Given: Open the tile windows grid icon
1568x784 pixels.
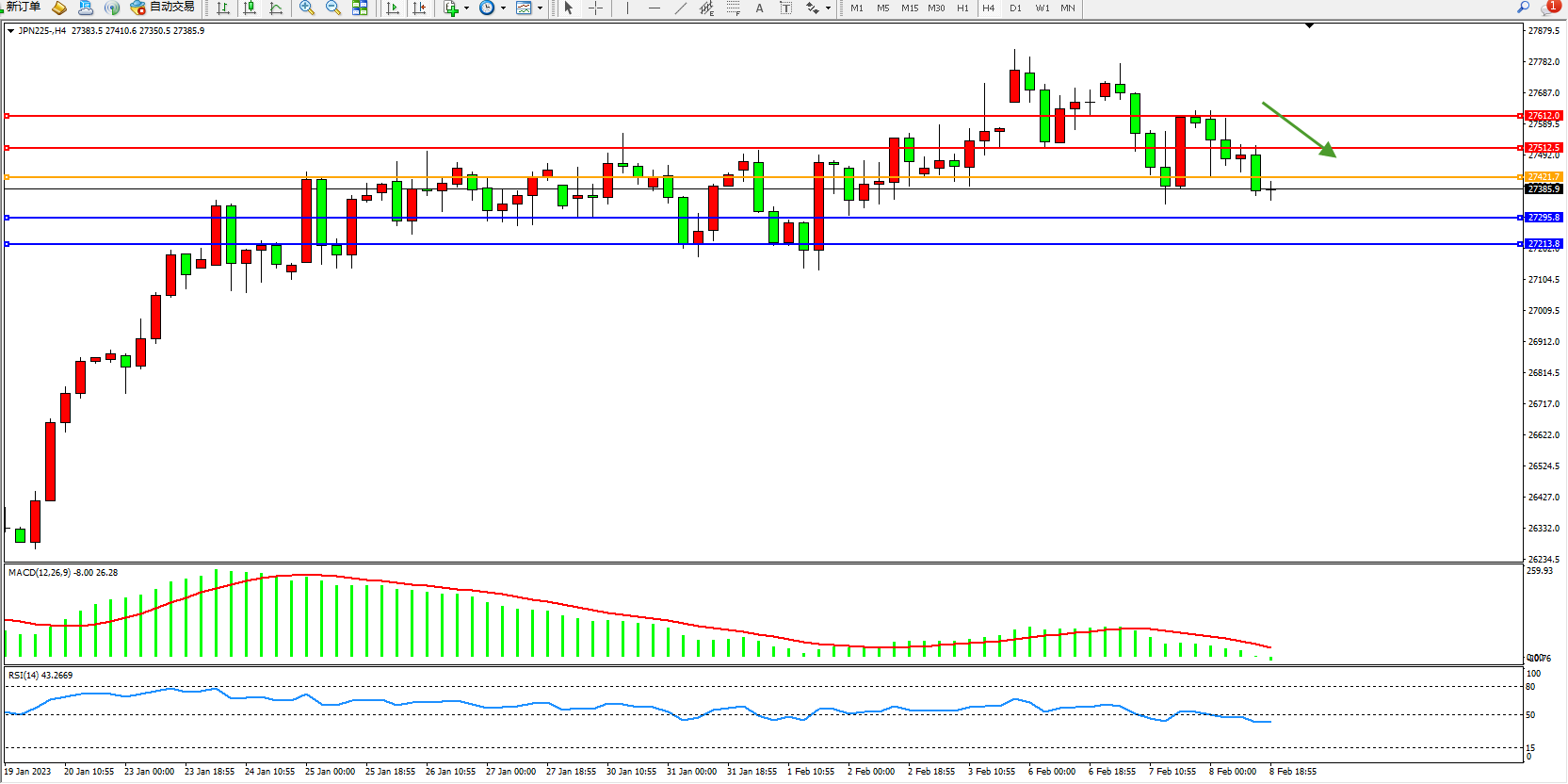Looking at the screenshot, I should pyautogui.click(x=360, y=8).
